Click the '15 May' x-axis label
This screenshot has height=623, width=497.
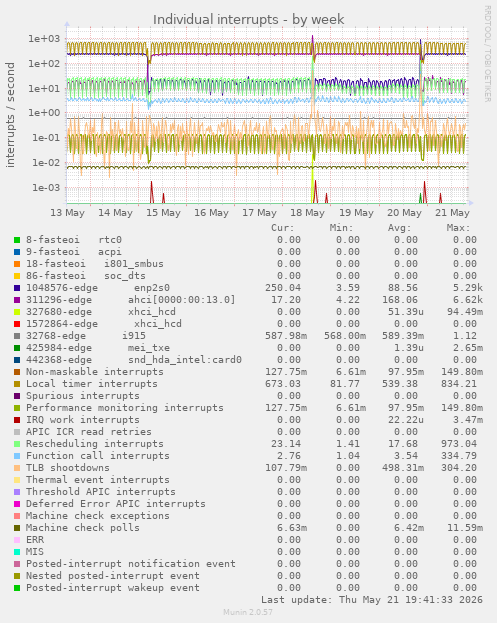[163, 213]
